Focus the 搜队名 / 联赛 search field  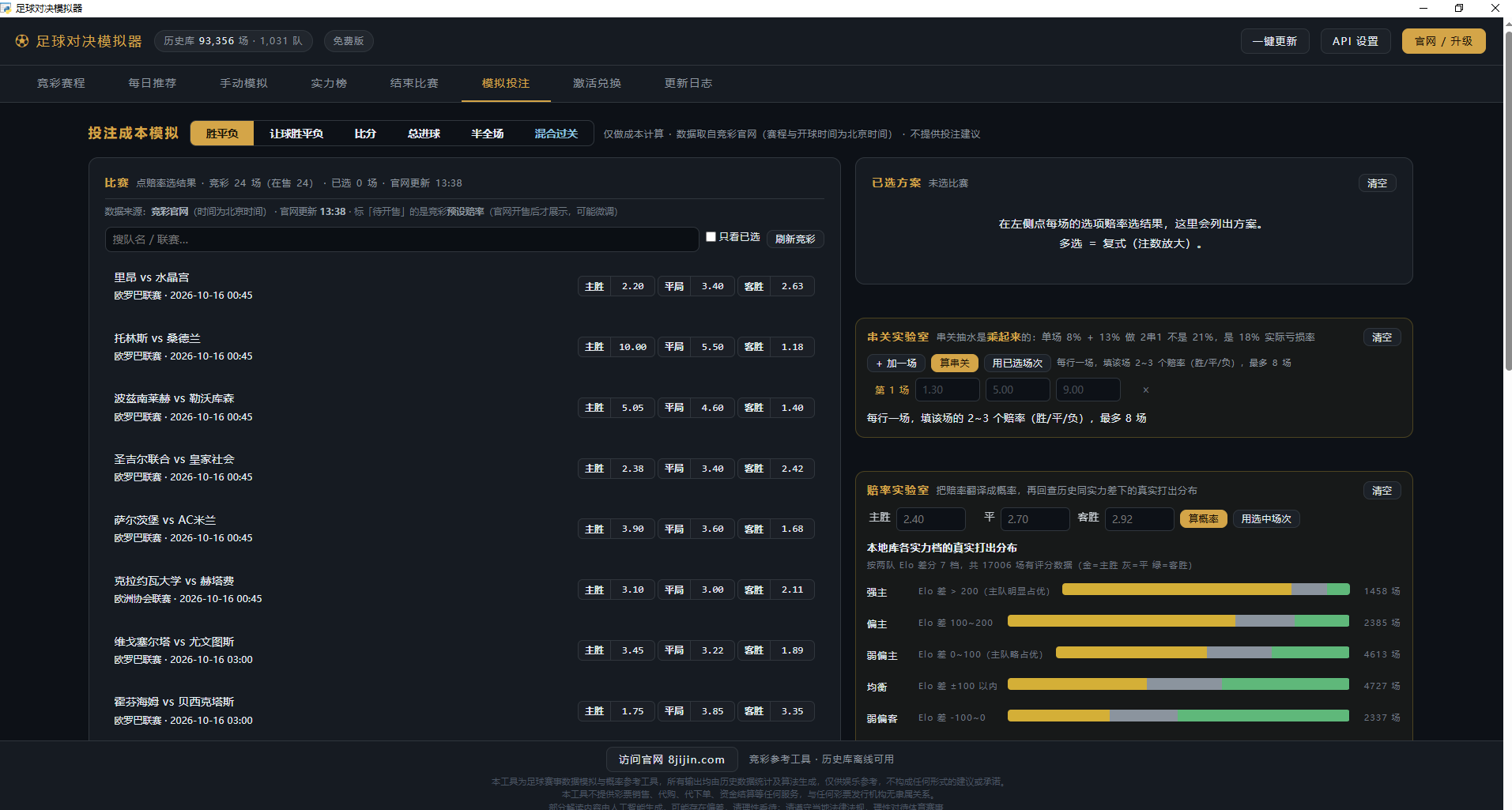click(402, 239)
